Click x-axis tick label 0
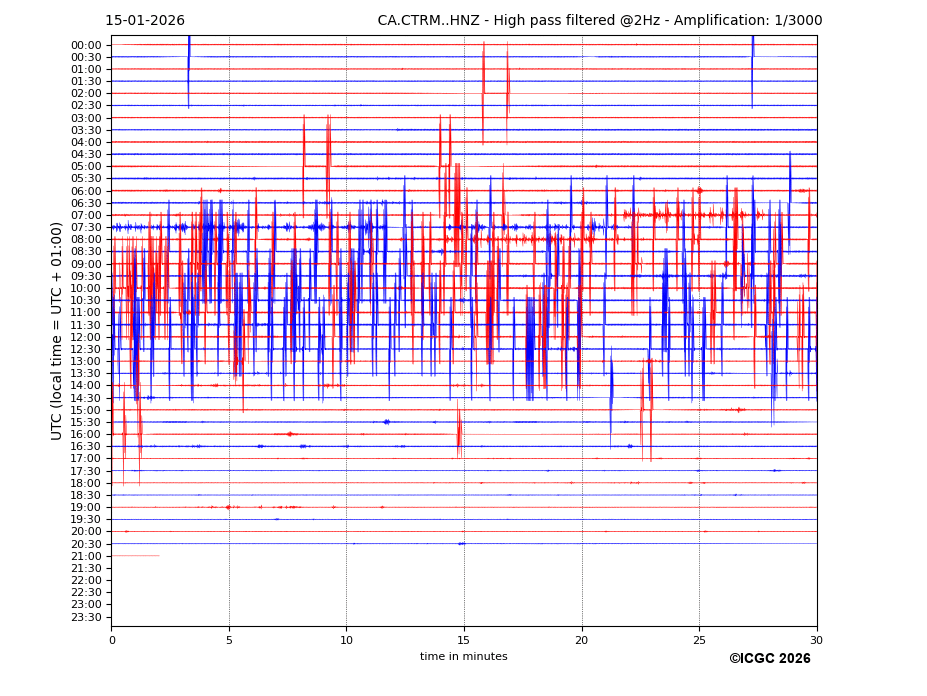Image resolution: width=927 pixels, height=696 pixels. point(112,640)
